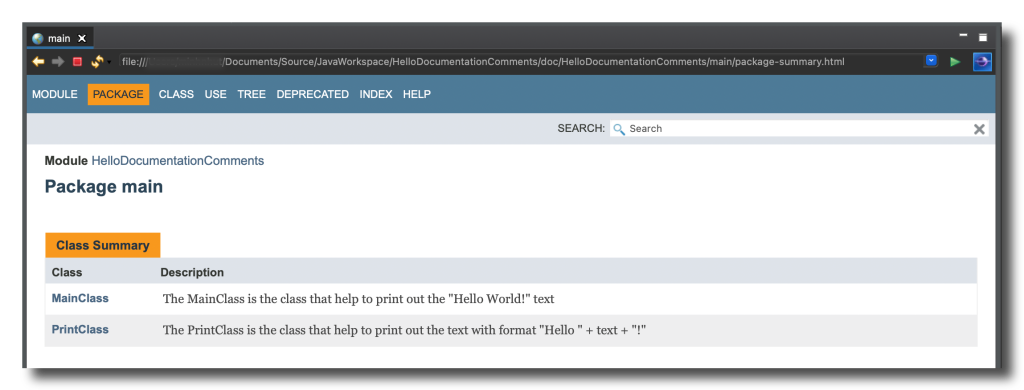Select the main tab
1024x390 pixels.
[59, 39]
